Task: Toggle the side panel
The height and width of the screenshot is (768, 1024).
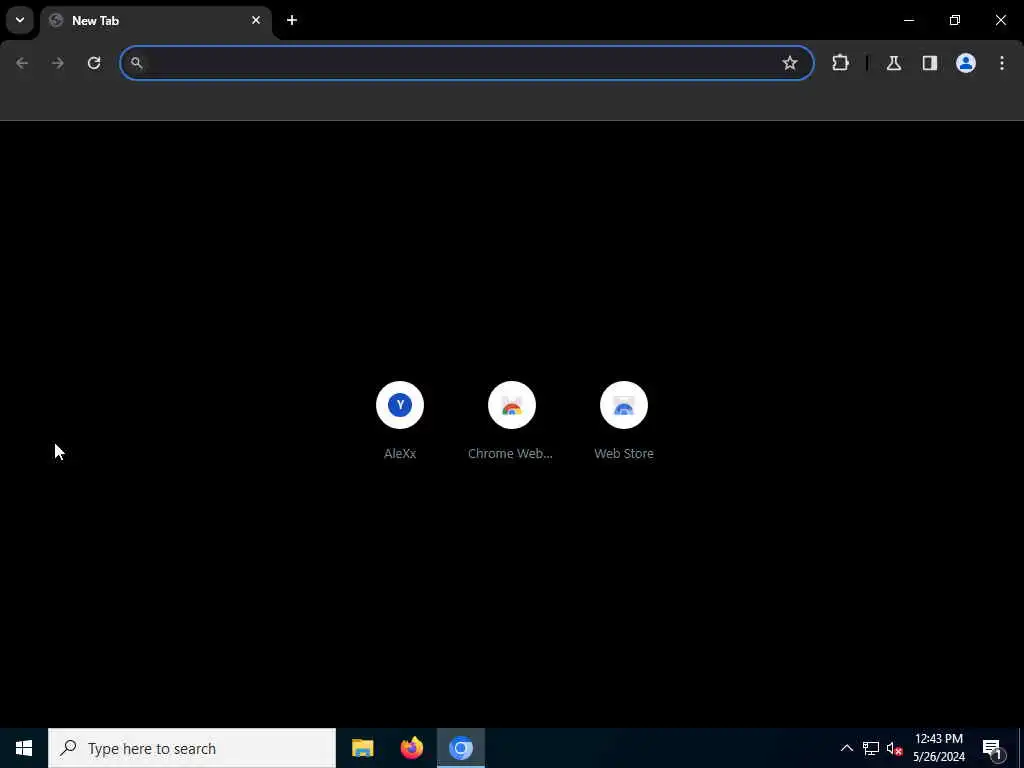Action: pos(930,63)
